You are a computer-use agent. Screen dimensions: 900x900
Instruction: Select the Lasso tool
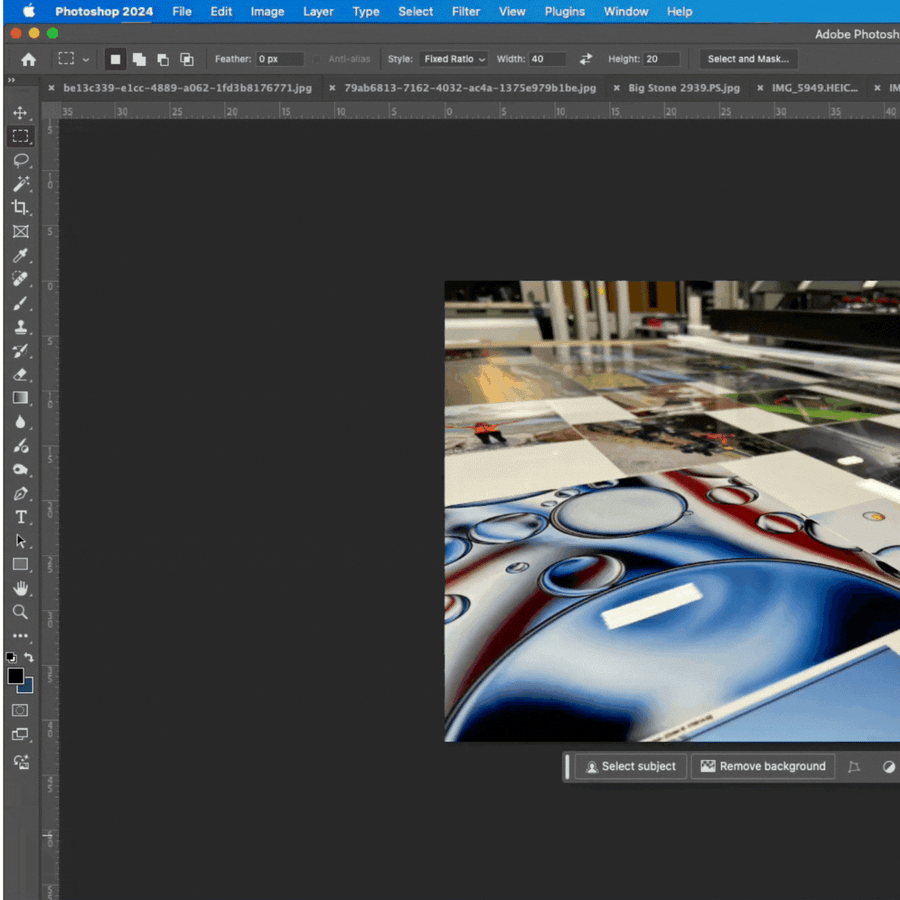(x=21, y=160)
